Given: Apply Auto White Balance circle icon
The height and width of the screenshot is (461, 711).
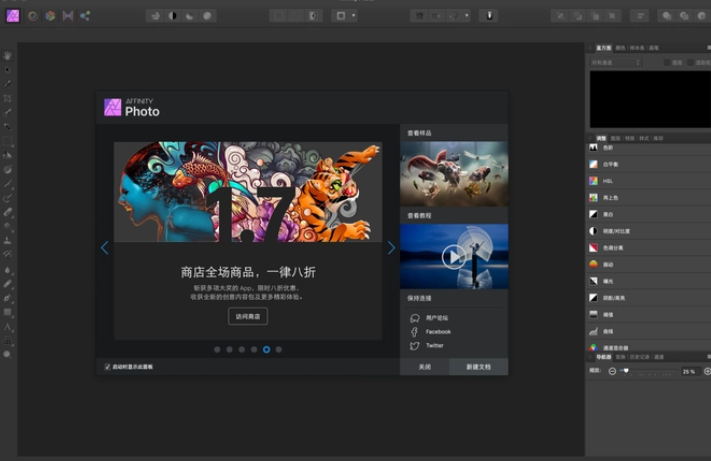Looking at the screenshot, I should [x=207, y=16].
